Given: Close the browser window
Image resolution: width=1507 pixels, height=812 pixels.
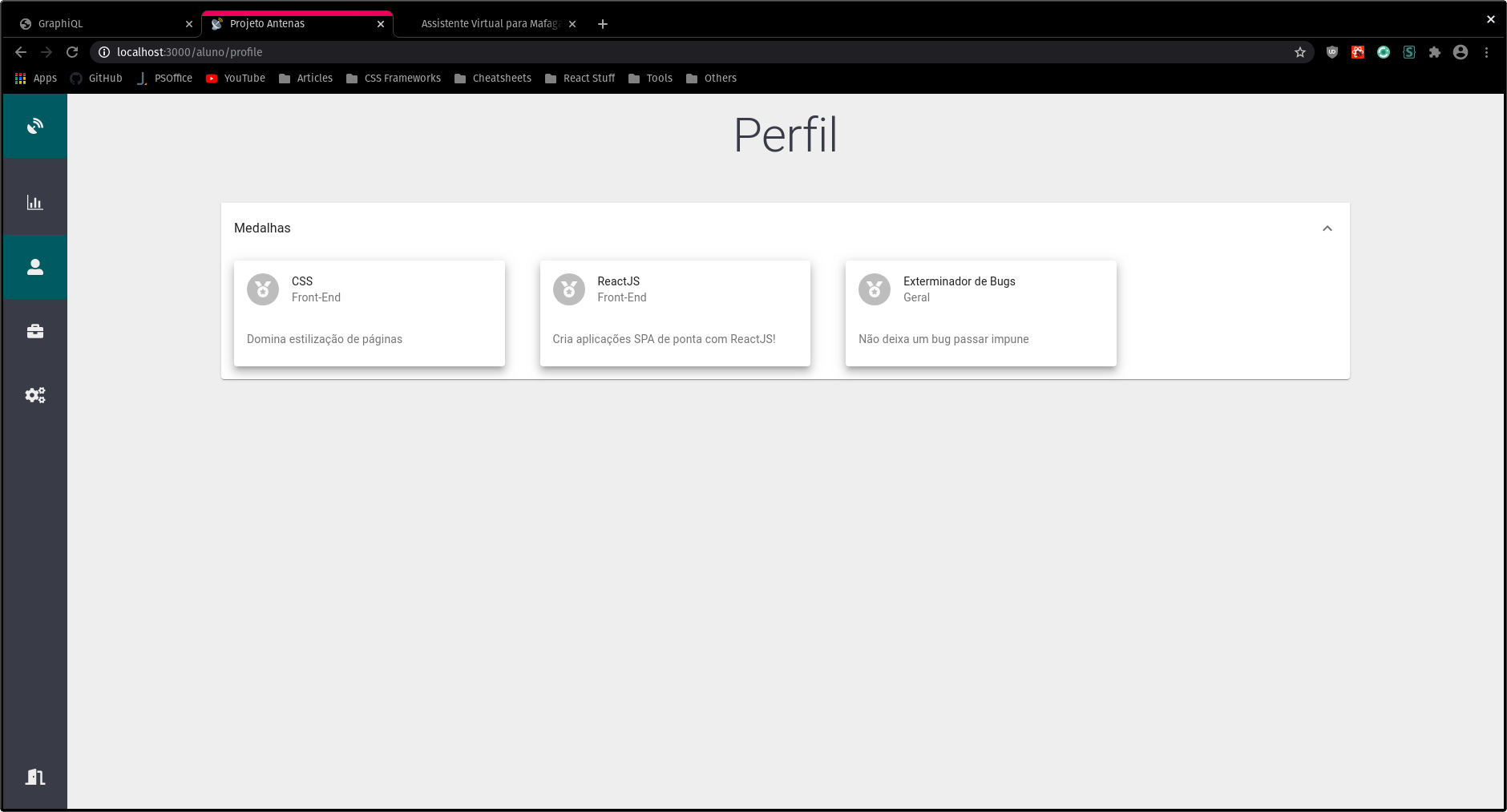Looking at the screenshot, I should (1491, 19).
